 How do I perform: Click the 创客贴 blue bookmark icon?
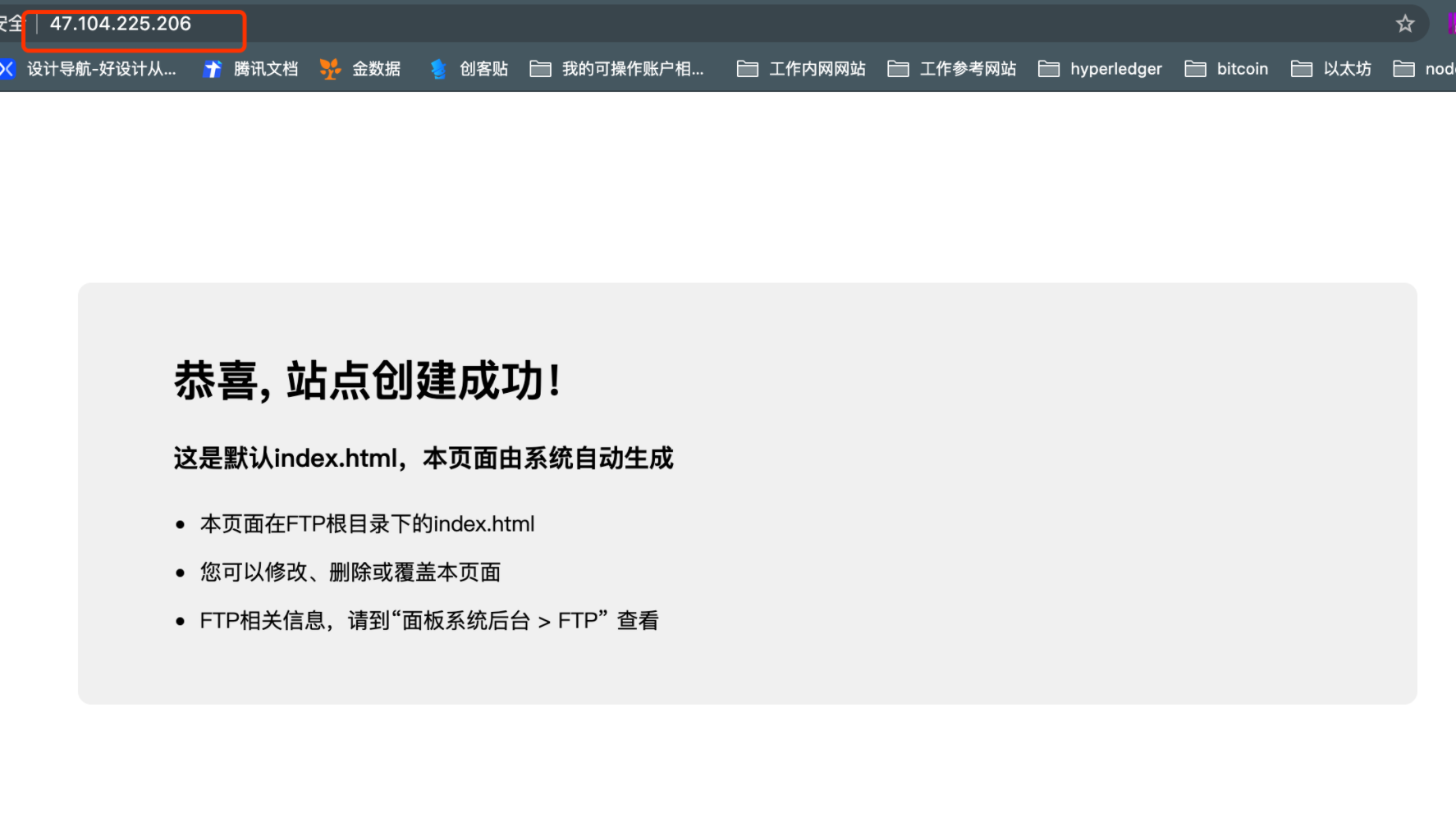click(x=438, y=69)
